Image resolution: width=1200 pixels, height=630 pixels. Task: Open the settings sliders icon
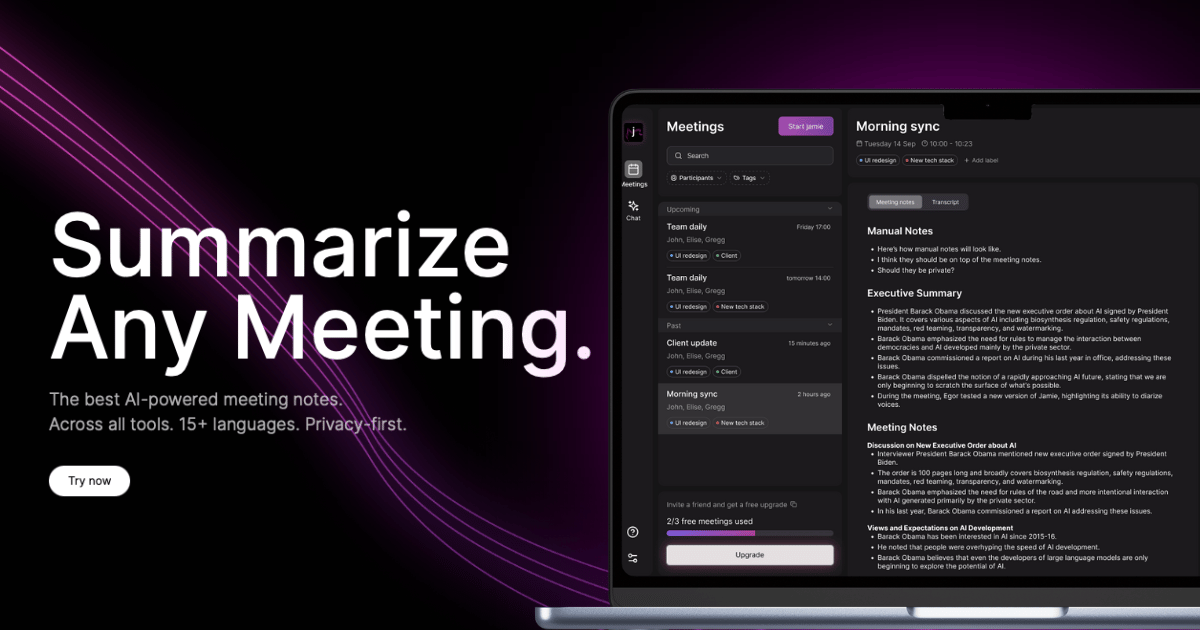(633, 558)
